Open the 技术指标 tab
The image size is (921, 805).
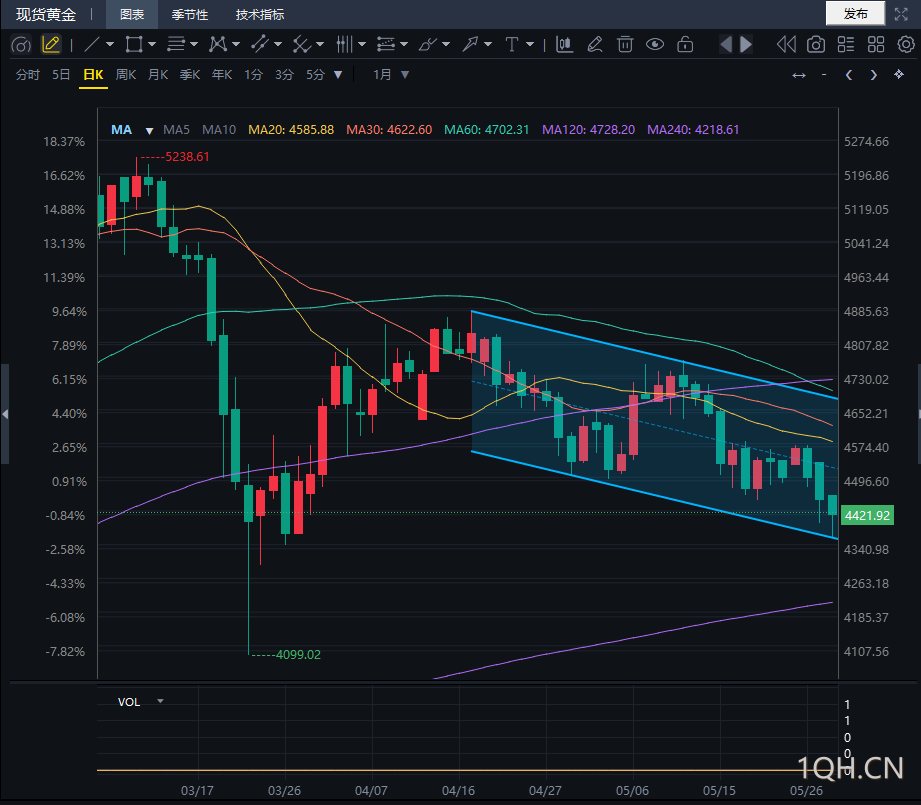(260, 15)
